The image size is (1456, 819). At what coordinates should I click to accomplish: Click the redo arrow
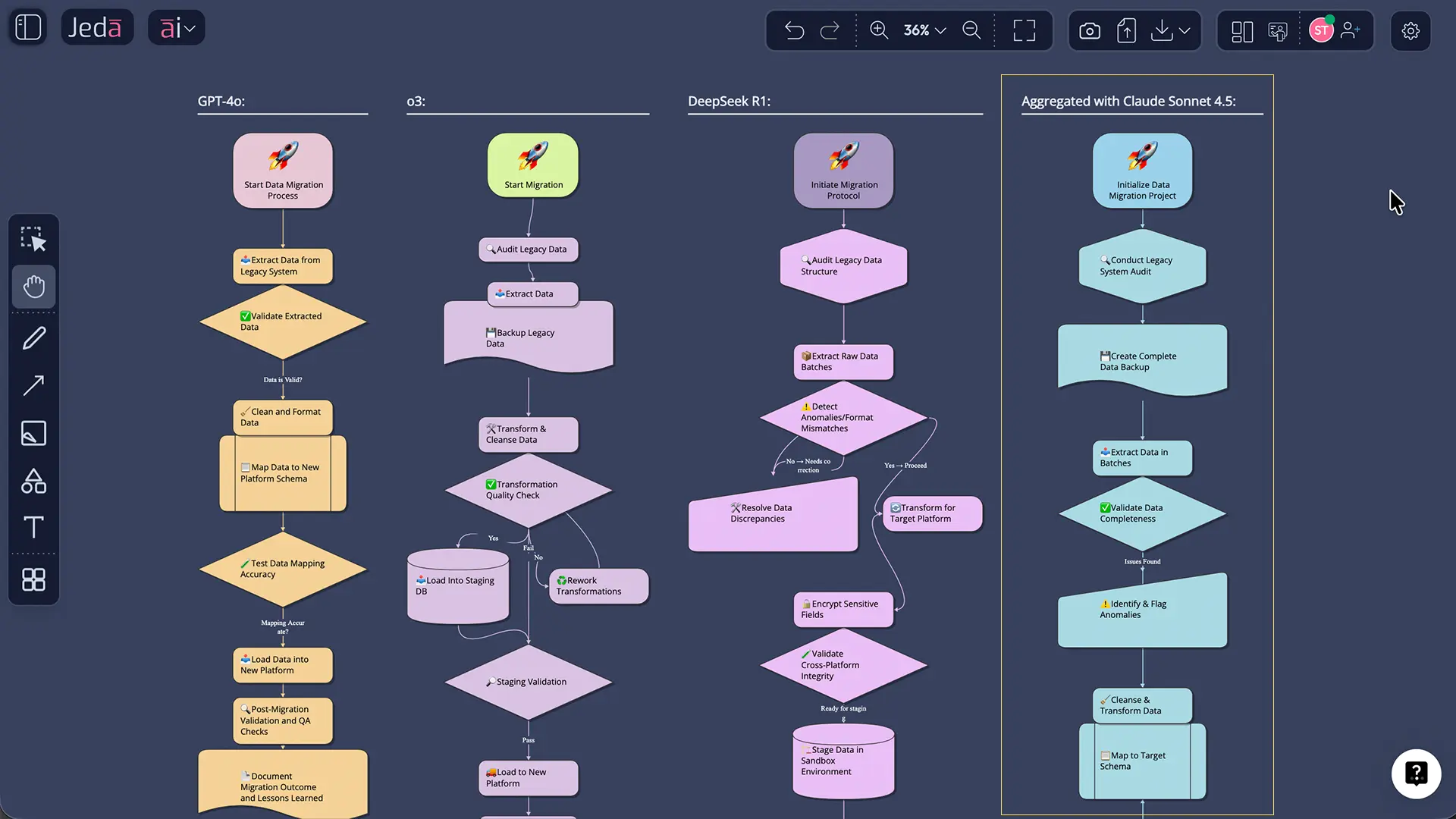(x=830, y=30)
